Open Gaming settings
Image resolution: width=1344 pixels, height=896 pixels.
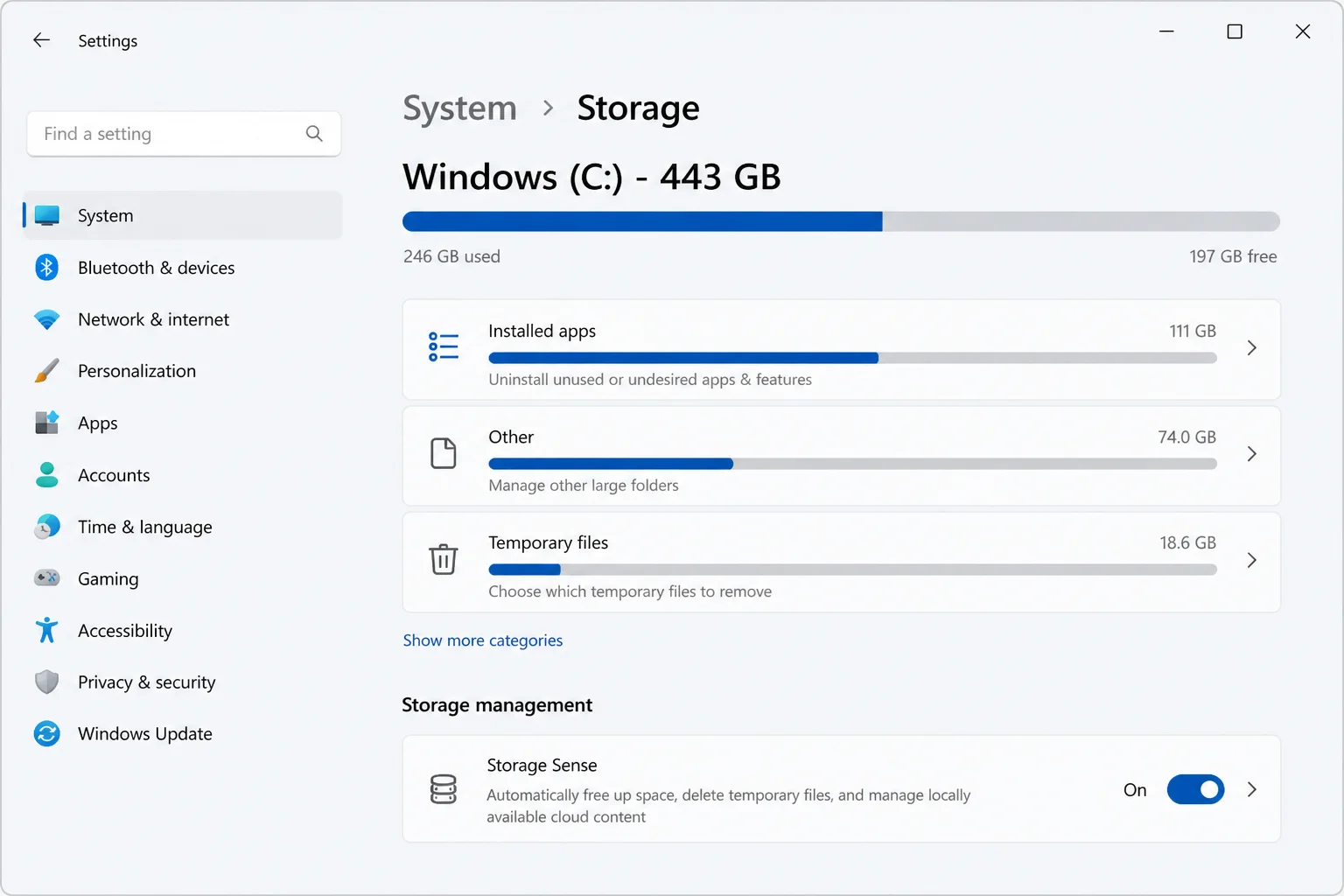[x=183, y=578]
